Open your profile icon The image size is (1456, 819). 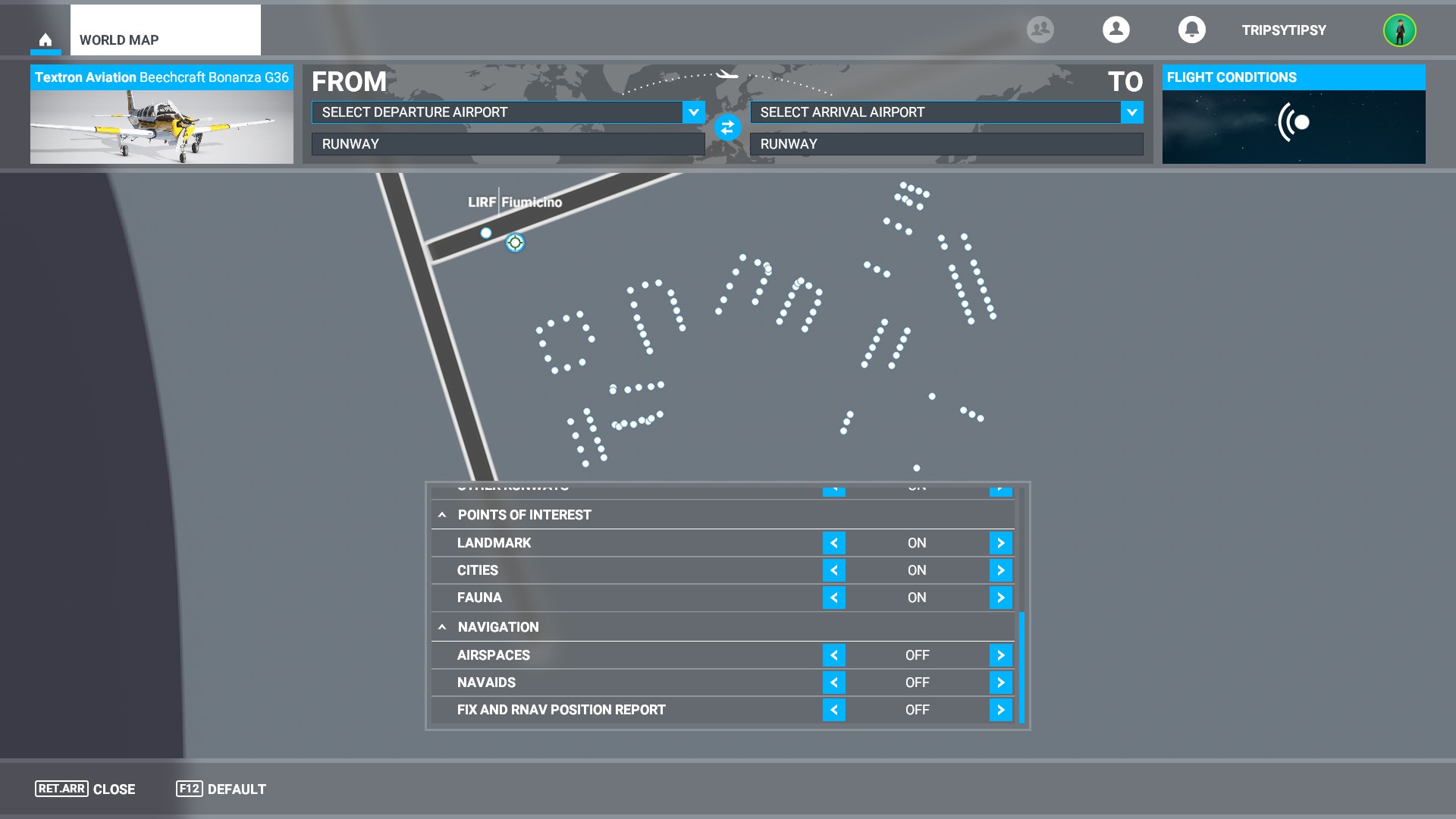tap(1115, 29)
